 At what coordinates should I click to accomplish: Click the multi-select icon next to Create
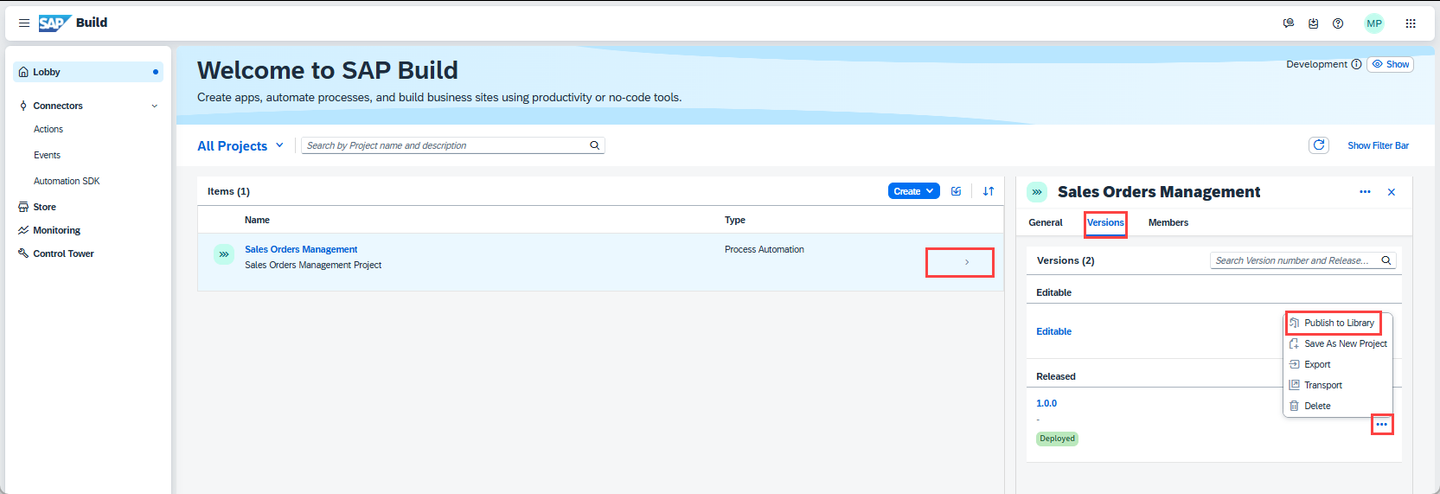click(957, 191)
